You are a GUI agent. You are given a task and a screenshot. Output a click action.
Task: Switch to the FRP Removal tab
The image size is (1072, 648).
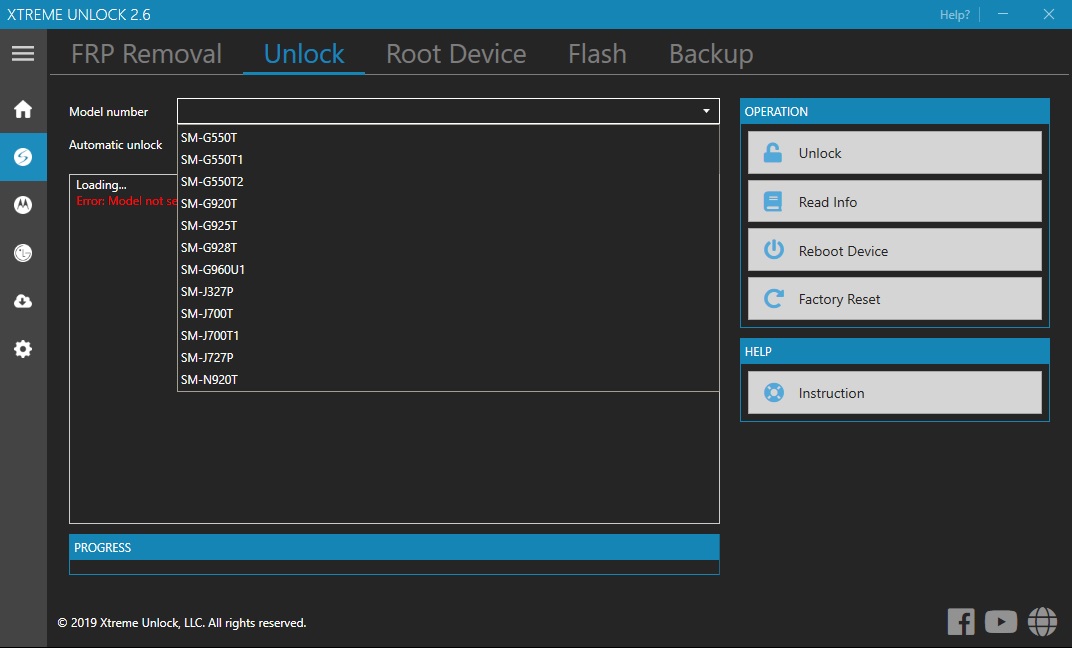(x=146, y=53)
